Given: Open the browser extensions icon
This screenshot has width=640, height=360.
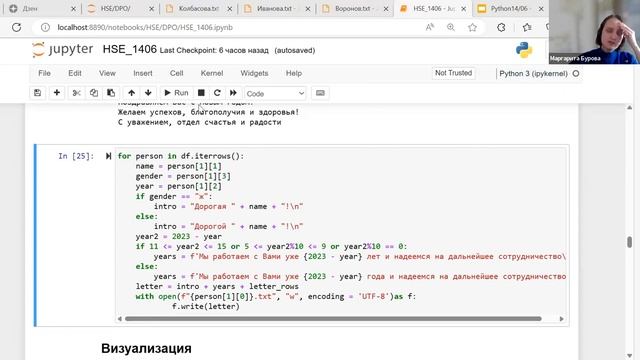Looking at the screenshot, I should [x=501, y=27].
